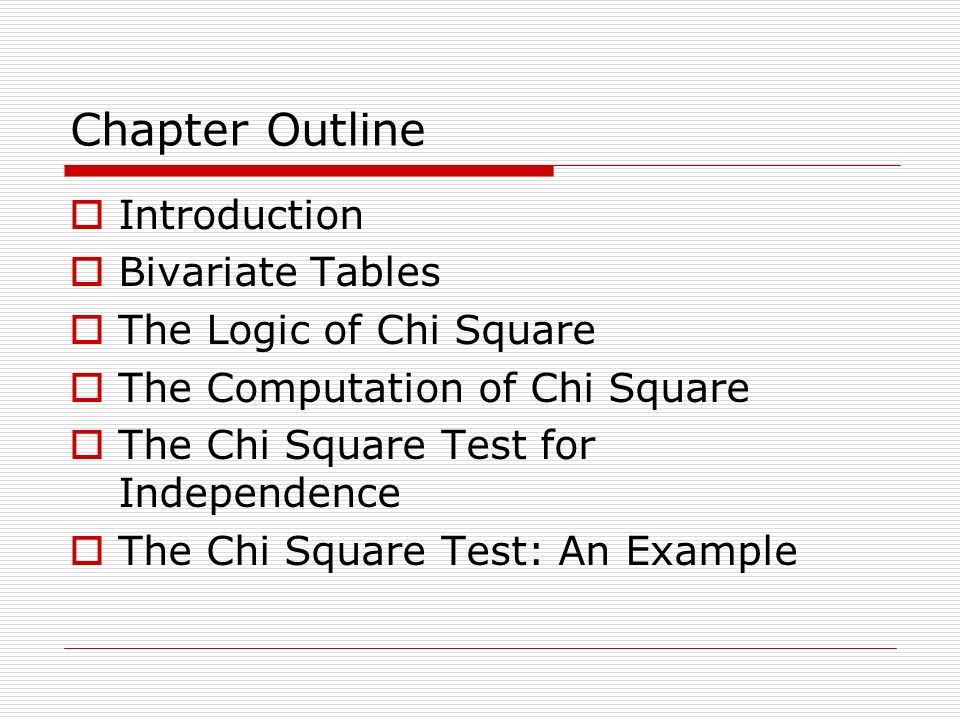Click the word Outline in the title
Screen dimensions: 960x720
346,130
